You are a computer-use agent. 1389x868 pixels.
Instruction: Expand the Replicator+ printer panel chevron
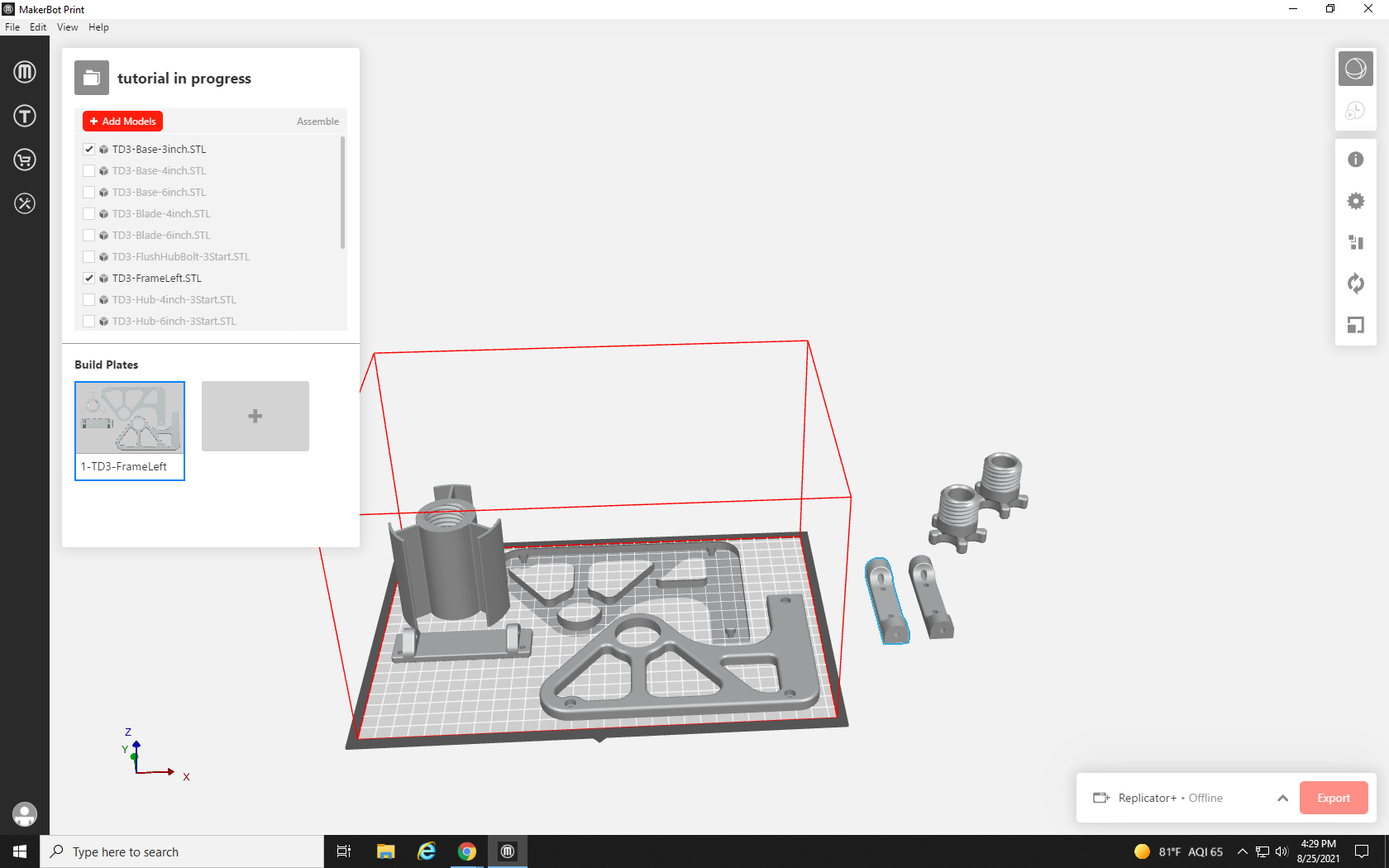pos(1282,798)
